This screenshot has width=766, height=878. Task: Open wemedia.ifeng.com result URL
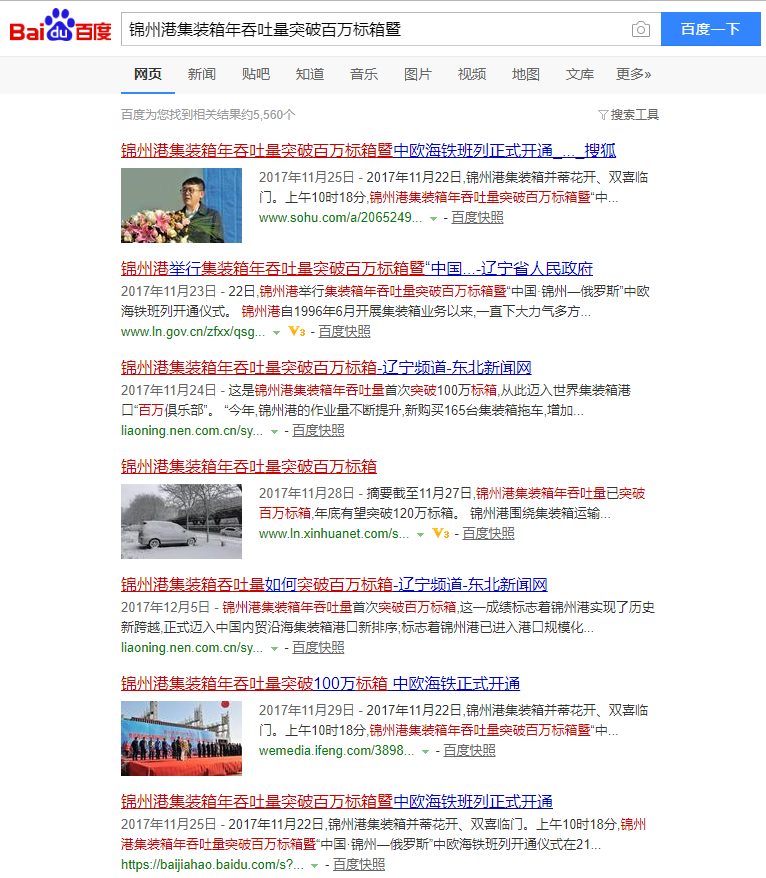(x=337, y=751)
